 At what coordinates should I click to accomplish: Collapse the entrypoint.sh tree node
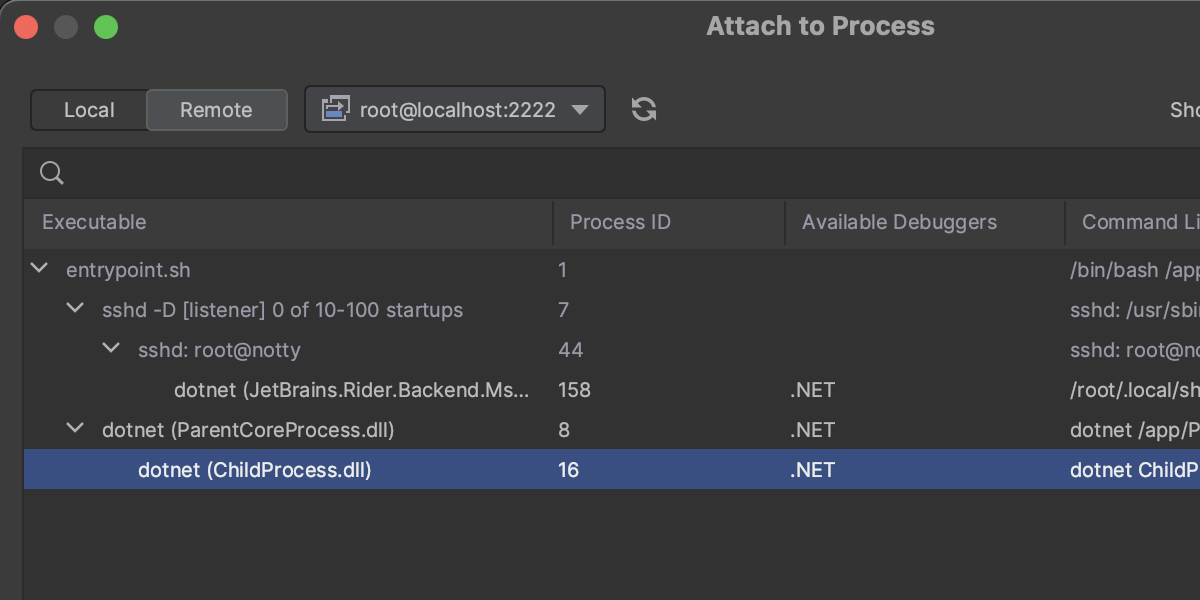point(39,269)
